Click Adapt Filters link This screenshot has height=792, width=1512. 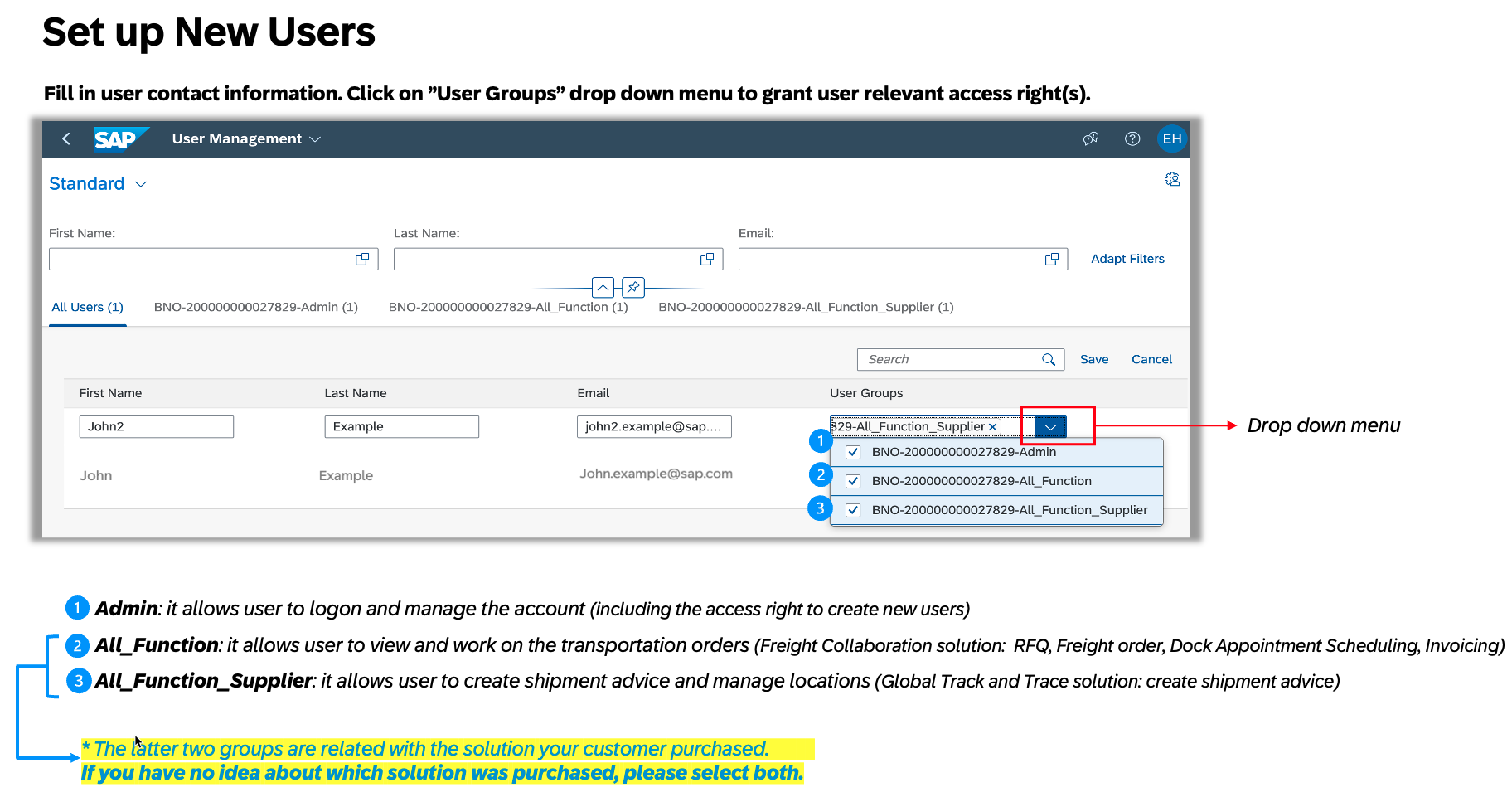[1127, 259]
